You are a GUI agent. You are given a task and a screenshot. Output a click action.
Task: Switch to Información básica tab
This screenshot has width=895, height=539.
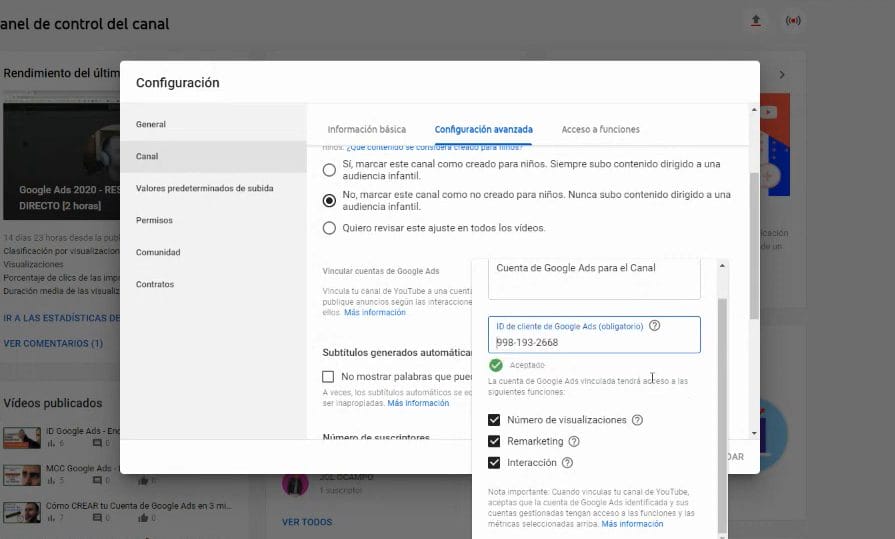point(366,130)
